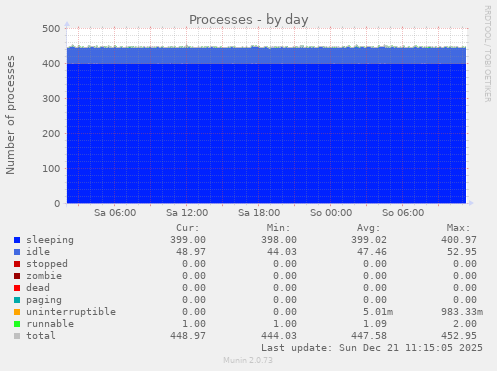The width and height of the screenshot is (497, 371).
Task: Click the 'paging' legend label
Action: [44, 300]
